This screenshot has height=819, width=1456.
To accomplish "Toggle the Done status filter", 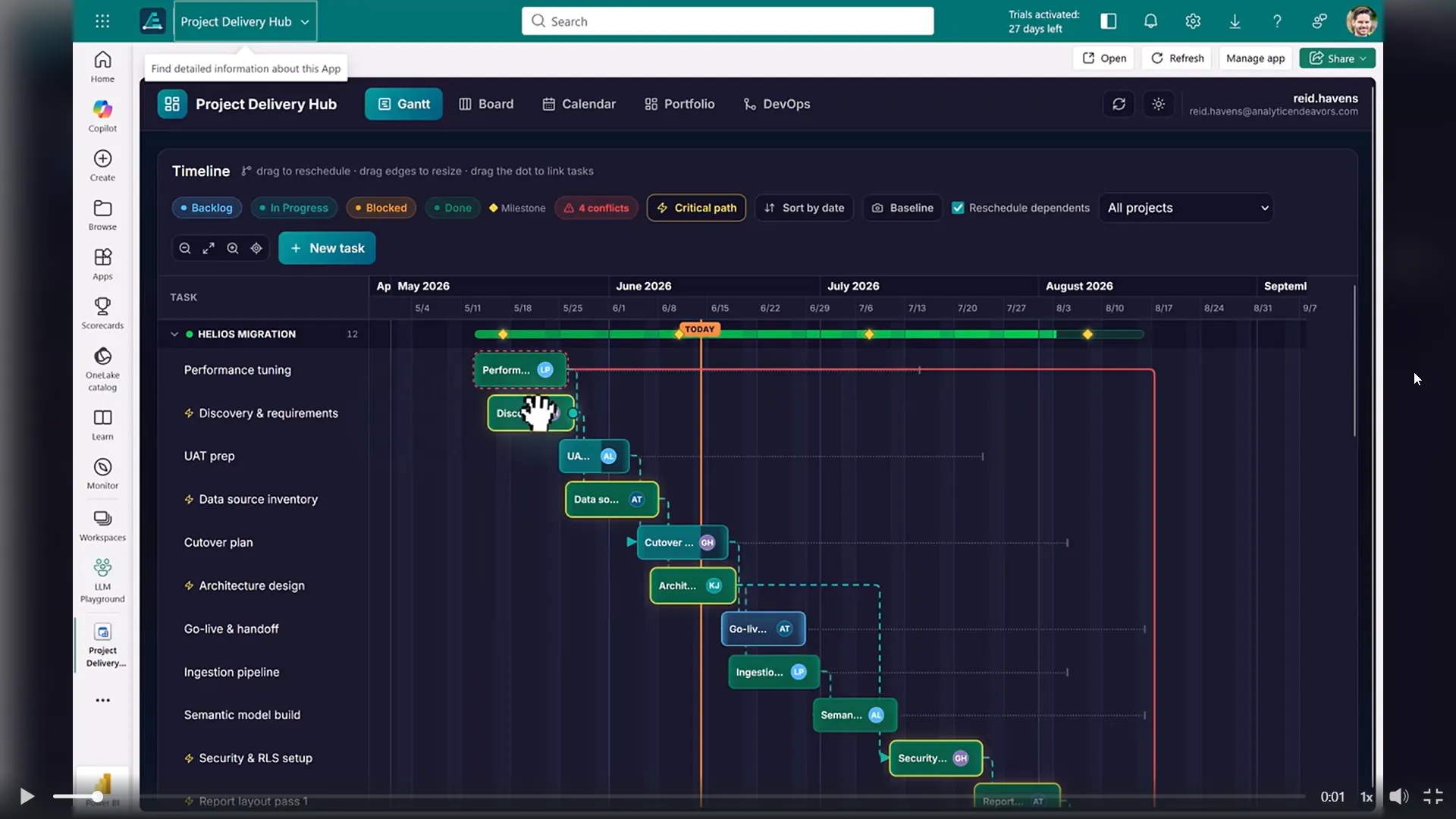I will tap(452, 208).
